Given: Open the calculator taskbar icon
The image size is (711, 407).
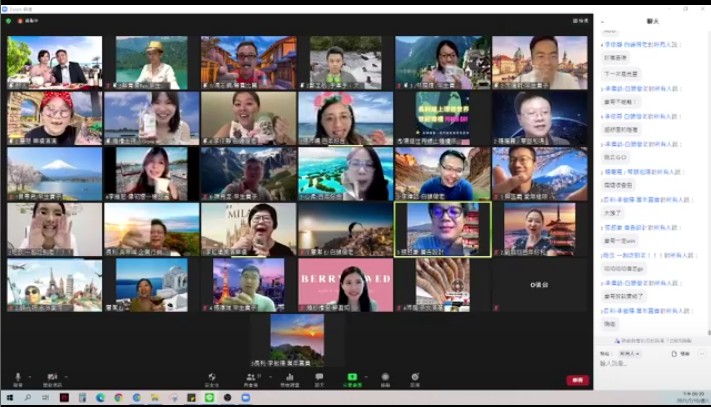Looking at the screenshot, I should coord(82,397).
